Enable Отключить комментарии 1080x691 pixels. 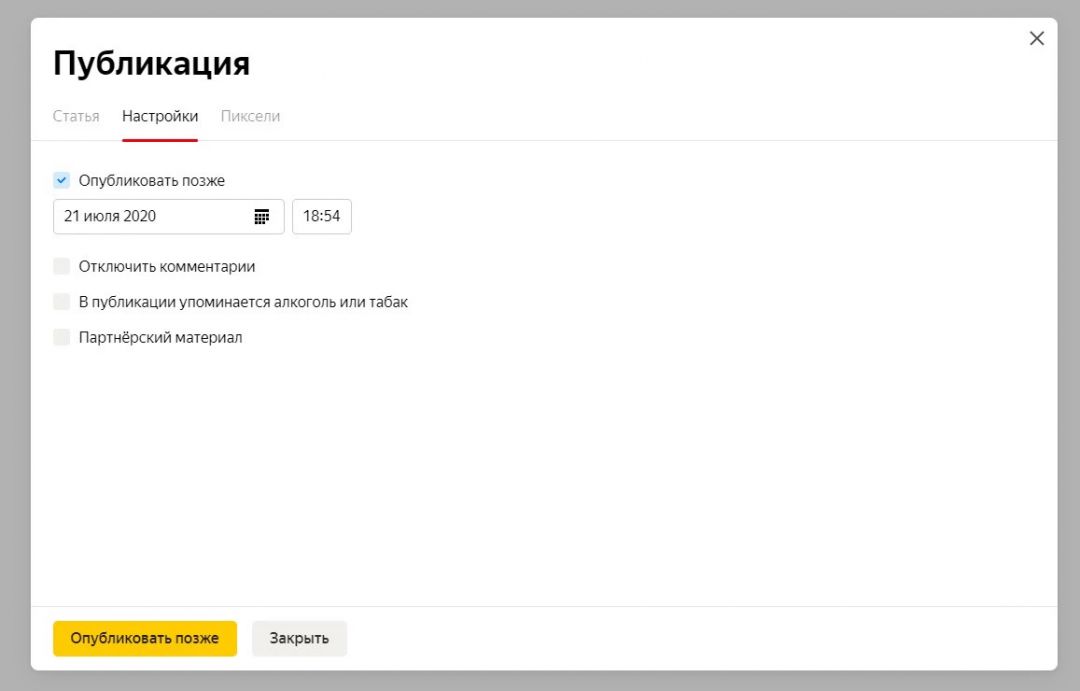click(x=61, y=266)
